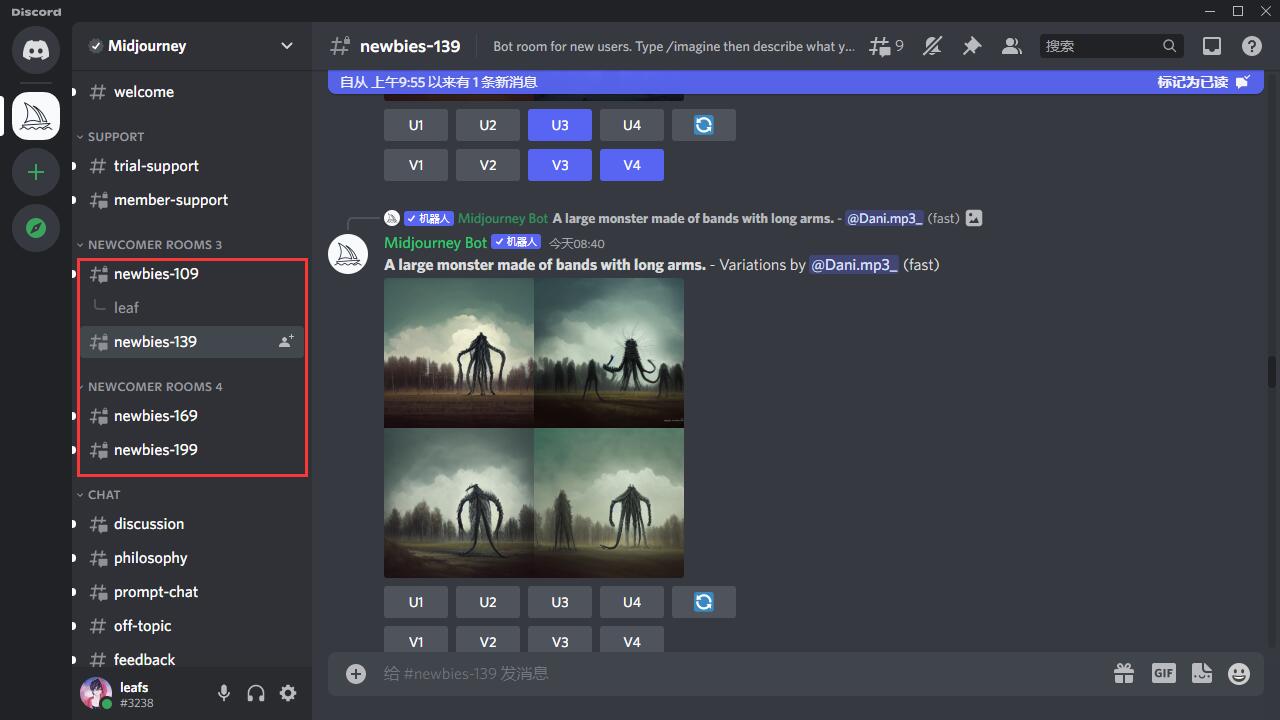
Task: Toggle microphone mute
Action: point(224,693)
